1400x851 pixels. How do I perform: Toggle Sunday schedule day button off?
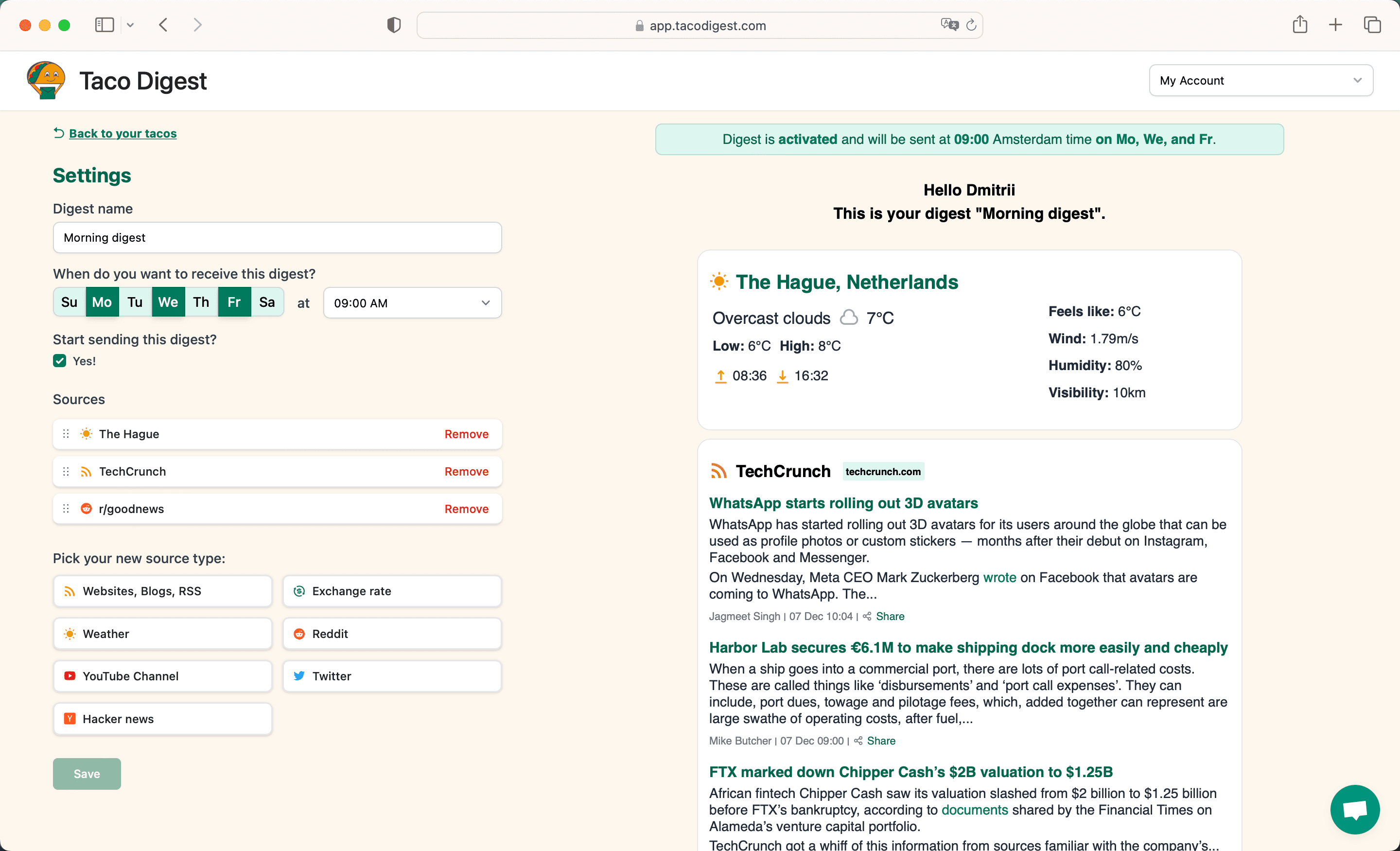pyautogui.click(x=68, y=300)
